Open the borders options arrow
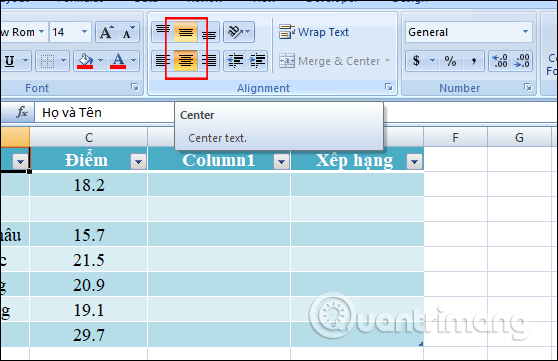 [63, 61]
